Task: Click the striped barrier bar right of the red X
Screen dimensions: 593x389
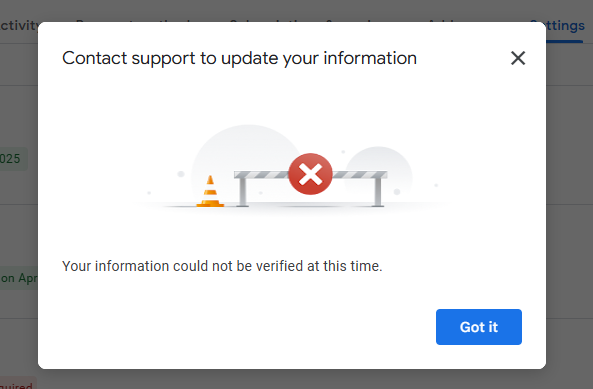Action: pyautogui.click(x=359, y=175)
